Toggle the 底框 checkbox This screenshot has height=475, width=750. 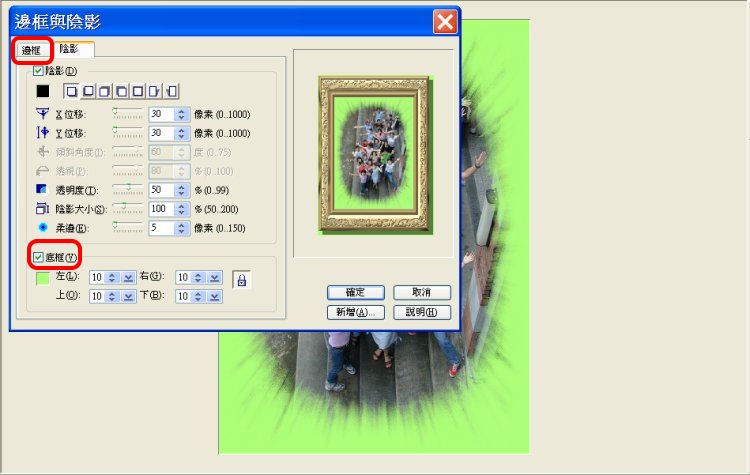39,258
